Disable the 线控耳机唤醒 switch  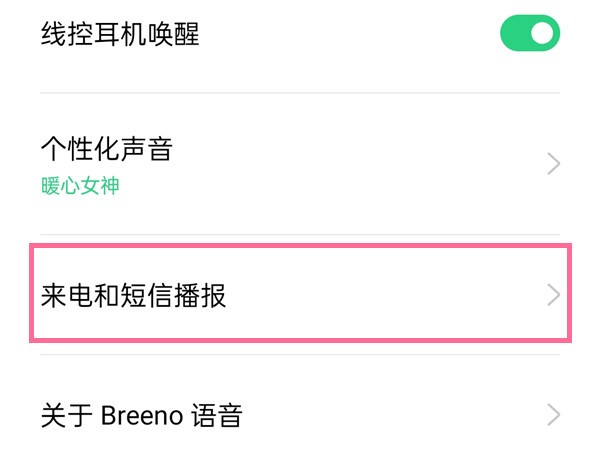[529, 35]
